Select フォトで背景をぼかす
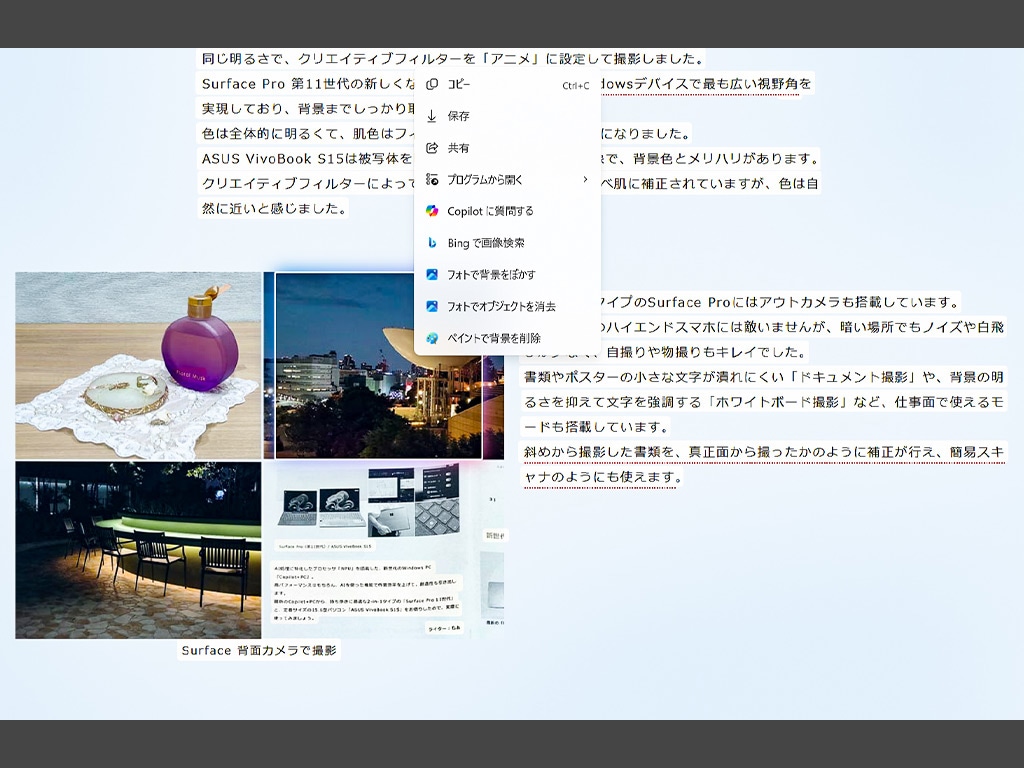The width and height of the screenshot is (1024, 768). (x=507, y=274)
